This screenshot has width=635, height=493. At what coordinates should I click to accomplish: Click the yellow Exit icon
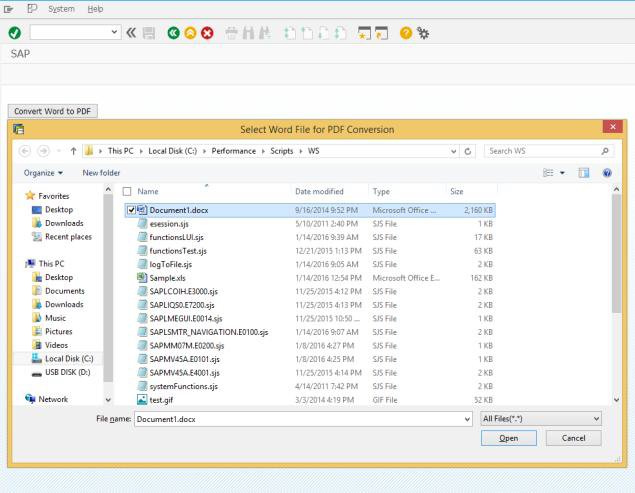click(190, 33)
